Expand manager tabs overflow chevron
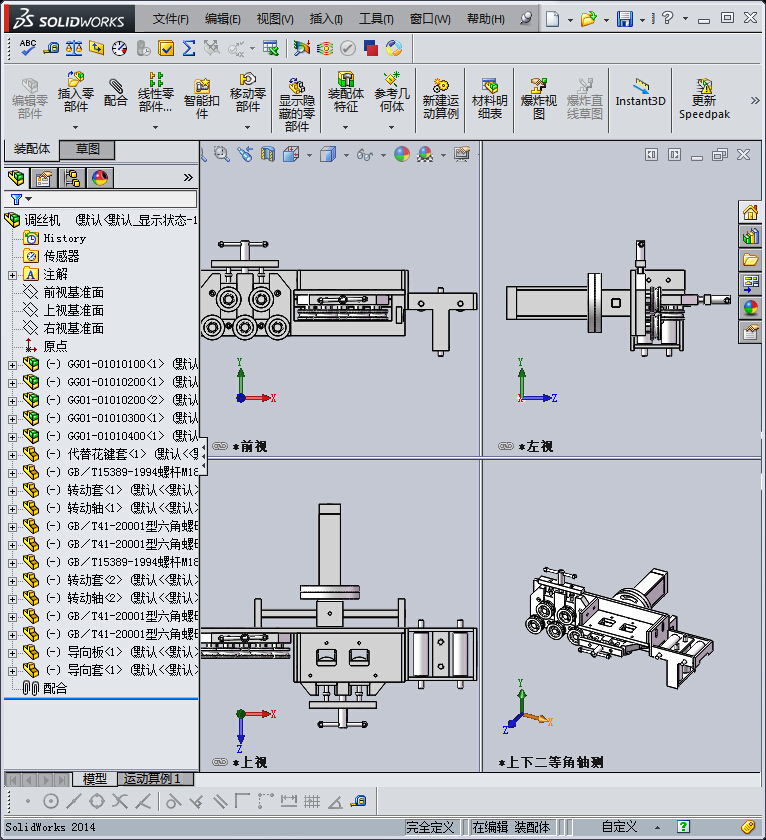The height and width of the screenshot is (840, 766). [188, 177]
